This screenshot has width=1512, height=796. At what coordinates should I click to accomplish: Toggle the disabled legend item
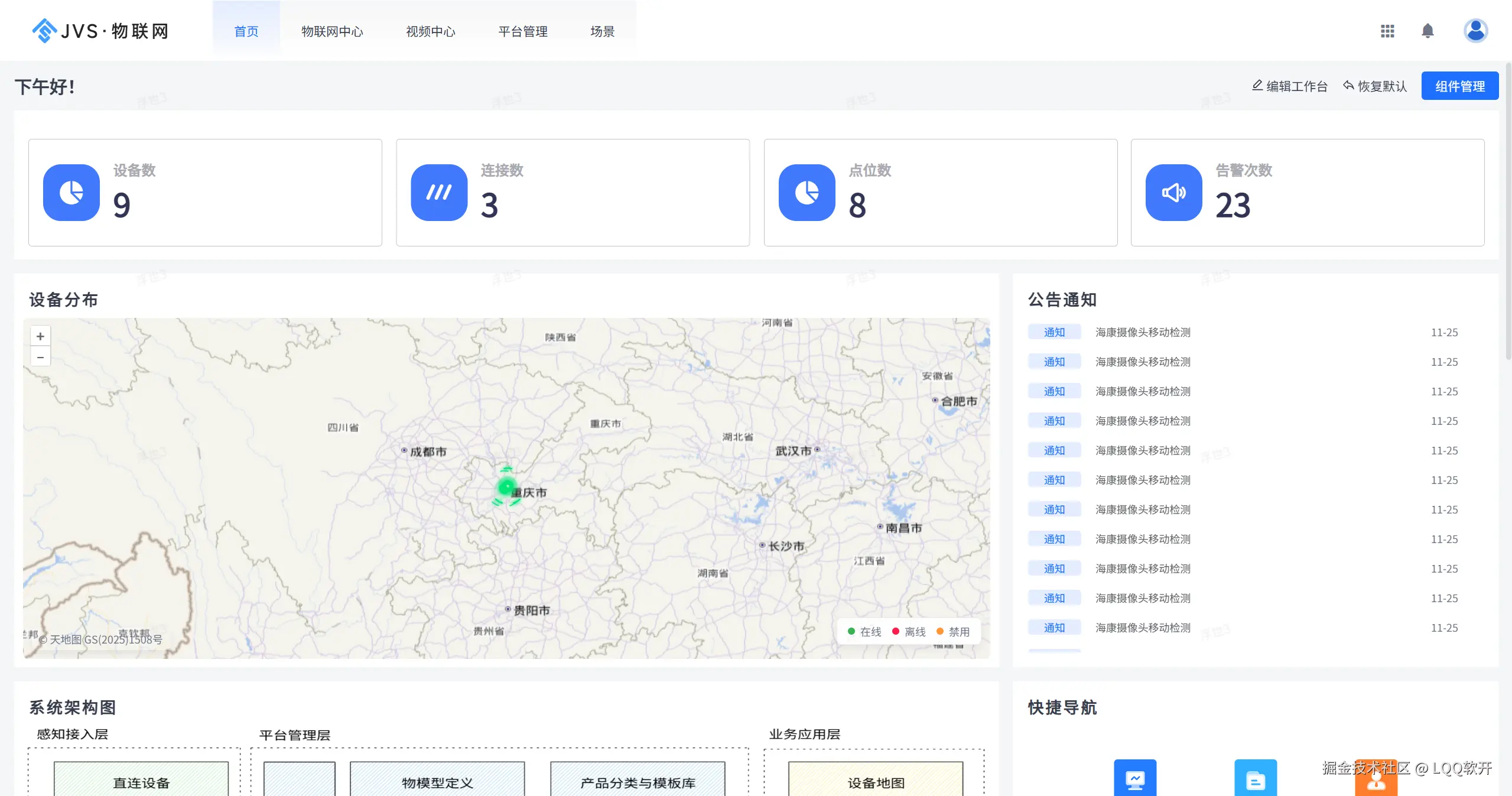coord(953,632)
